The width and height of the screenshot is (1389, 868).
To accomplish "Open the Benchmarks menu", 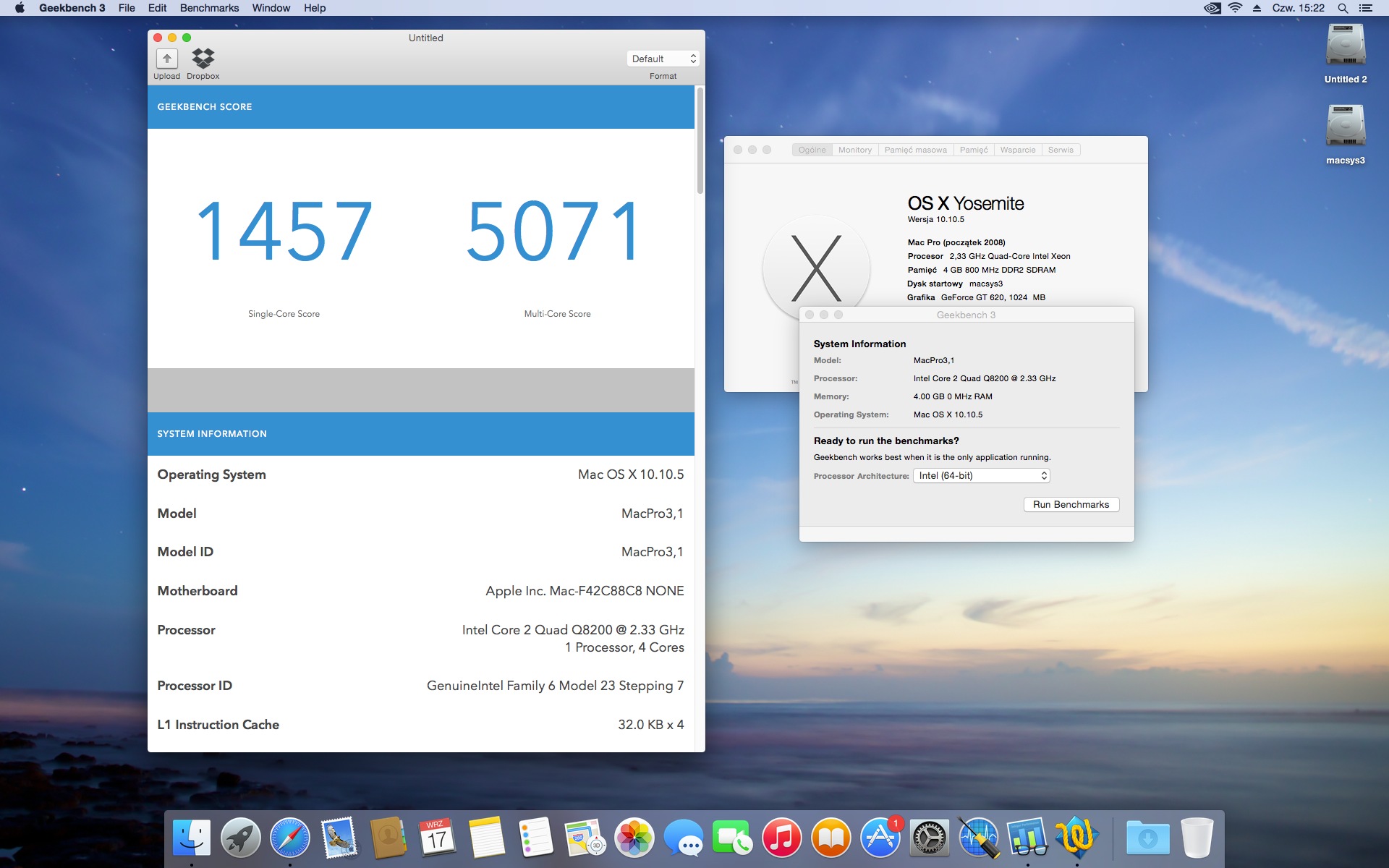I will (x=209, y=8).
